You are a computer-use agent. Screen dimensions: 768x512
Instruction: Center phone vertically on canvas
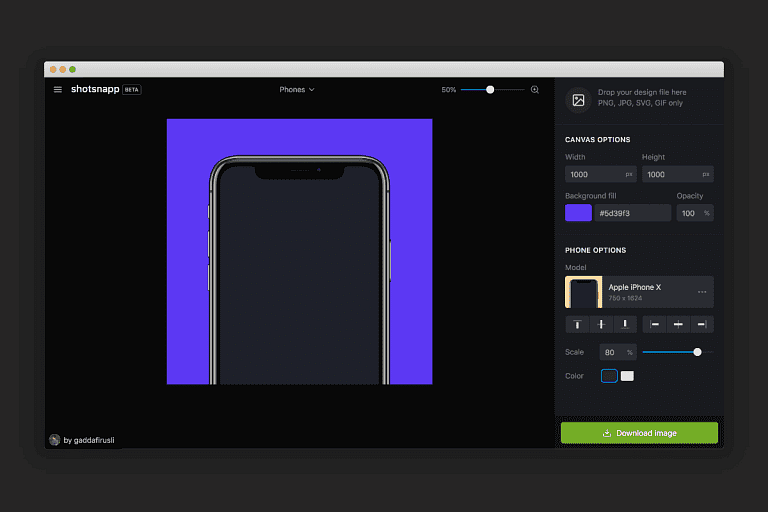(601, 324)
